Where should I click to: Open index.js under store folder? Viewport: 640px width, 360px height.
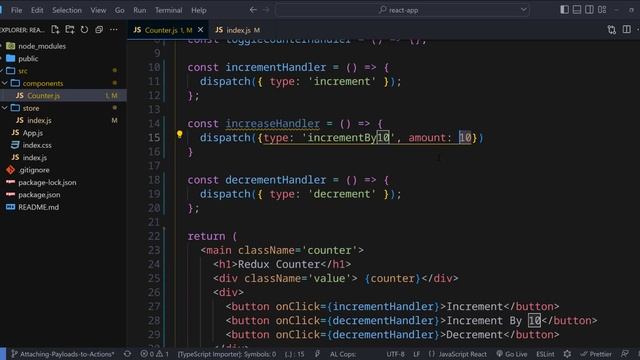[39, 120]
